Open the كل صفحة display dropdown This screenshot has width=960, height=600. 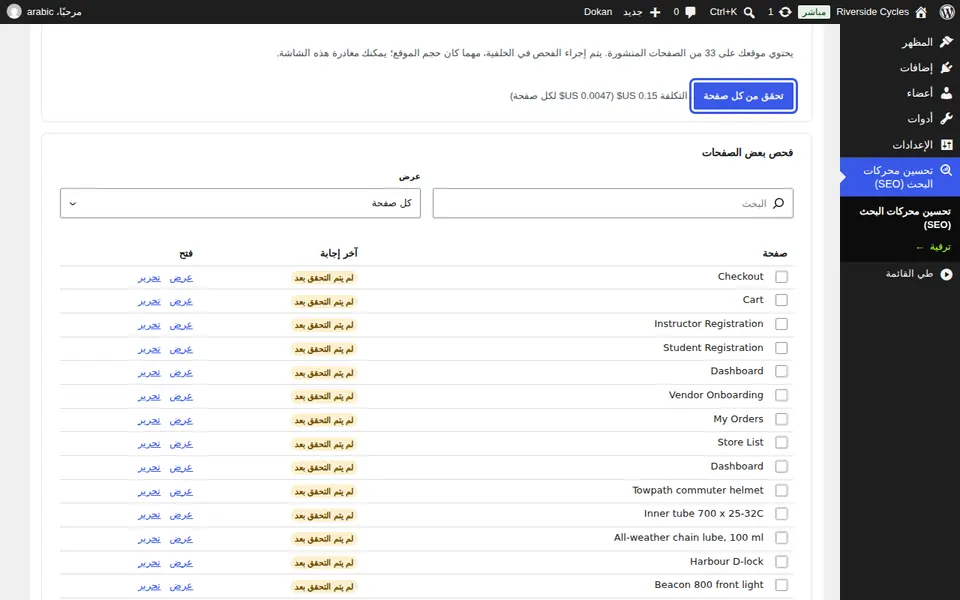240,203
